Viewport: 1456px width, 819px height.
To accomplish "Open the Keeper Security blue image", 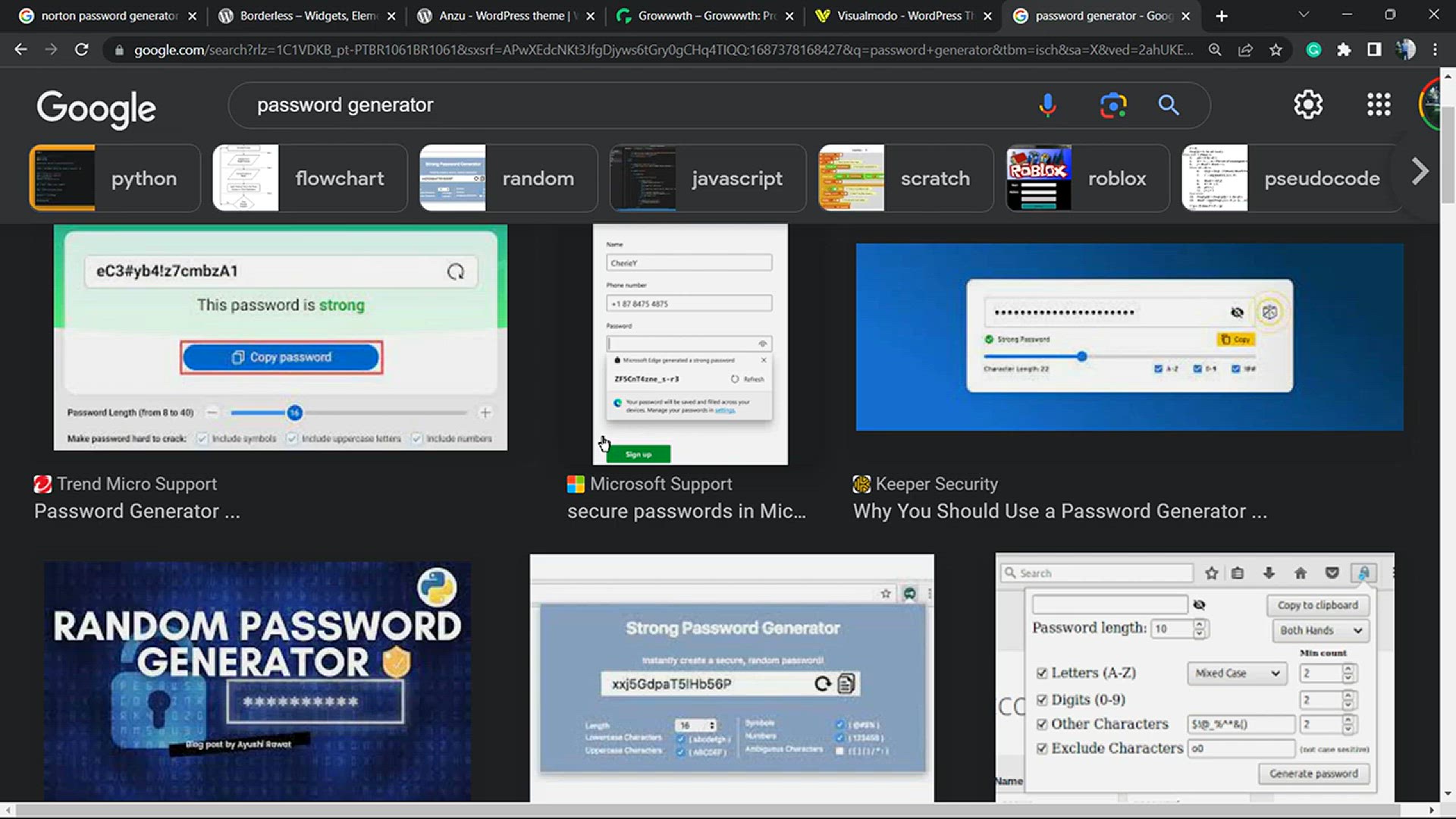I will point(1129,337).
